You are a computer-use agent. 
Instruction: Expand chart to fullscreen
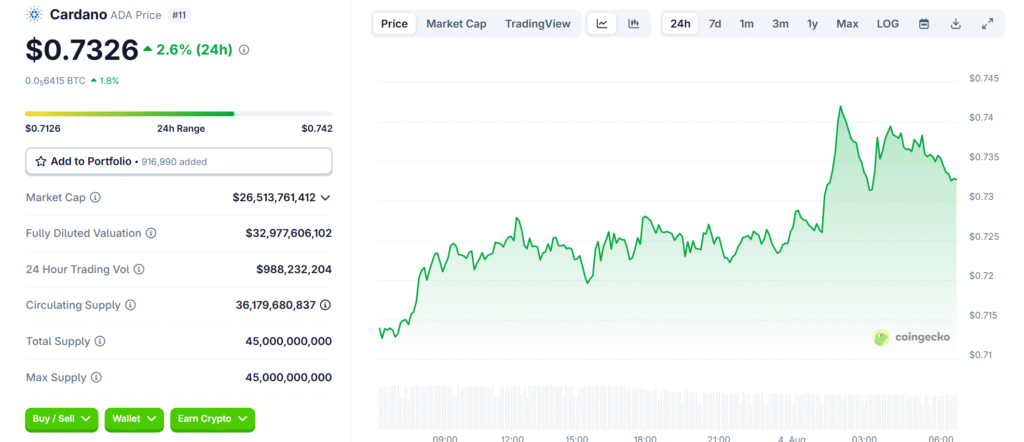pos(987,24)
